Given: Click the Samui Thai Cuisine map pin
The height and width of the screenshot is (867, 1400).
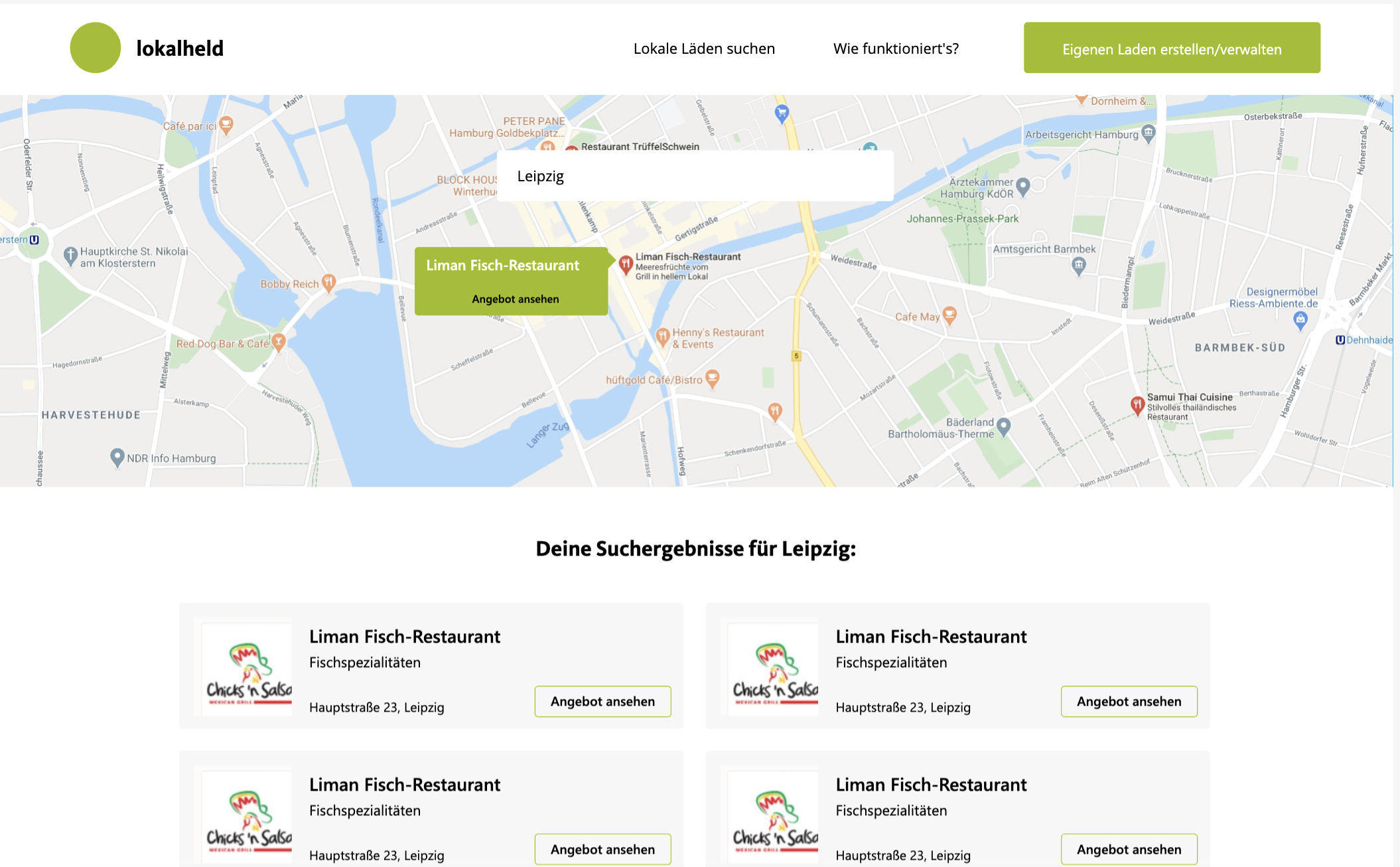Looking at the screenshot, I should [1137, 404].
